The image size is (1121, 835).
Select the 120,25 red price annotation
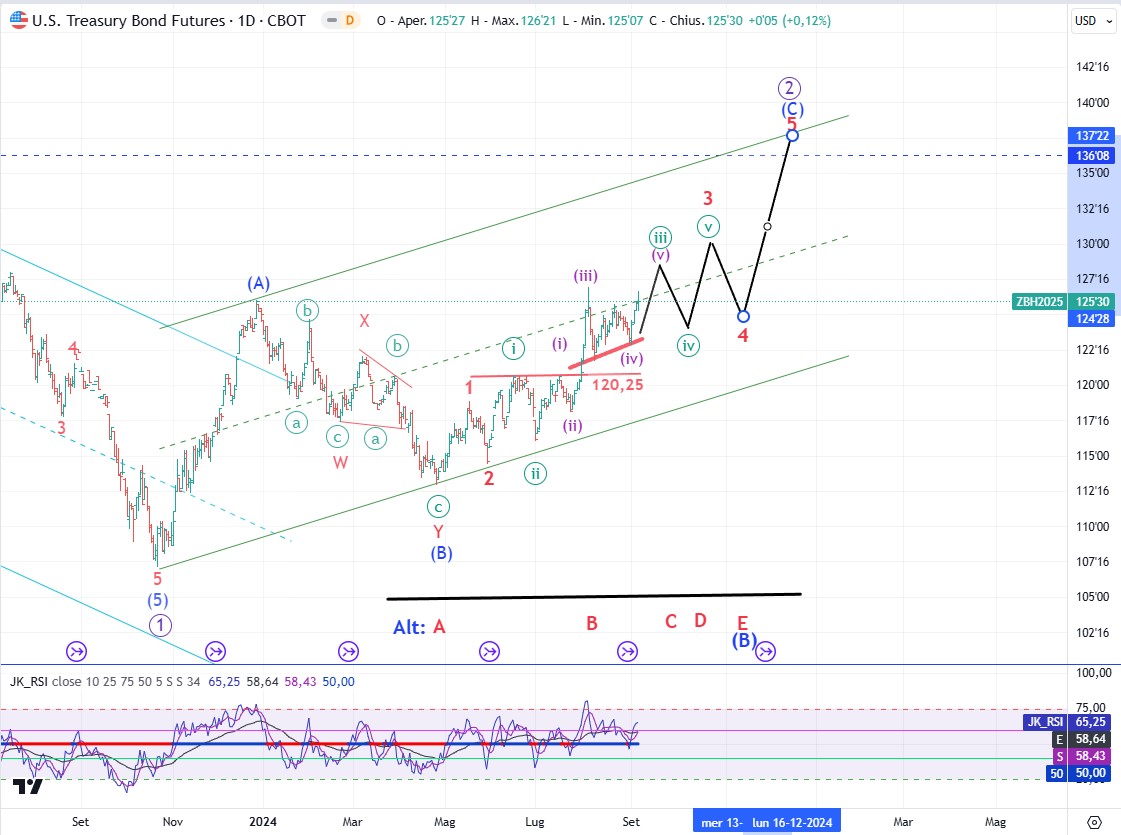point(618,385)
